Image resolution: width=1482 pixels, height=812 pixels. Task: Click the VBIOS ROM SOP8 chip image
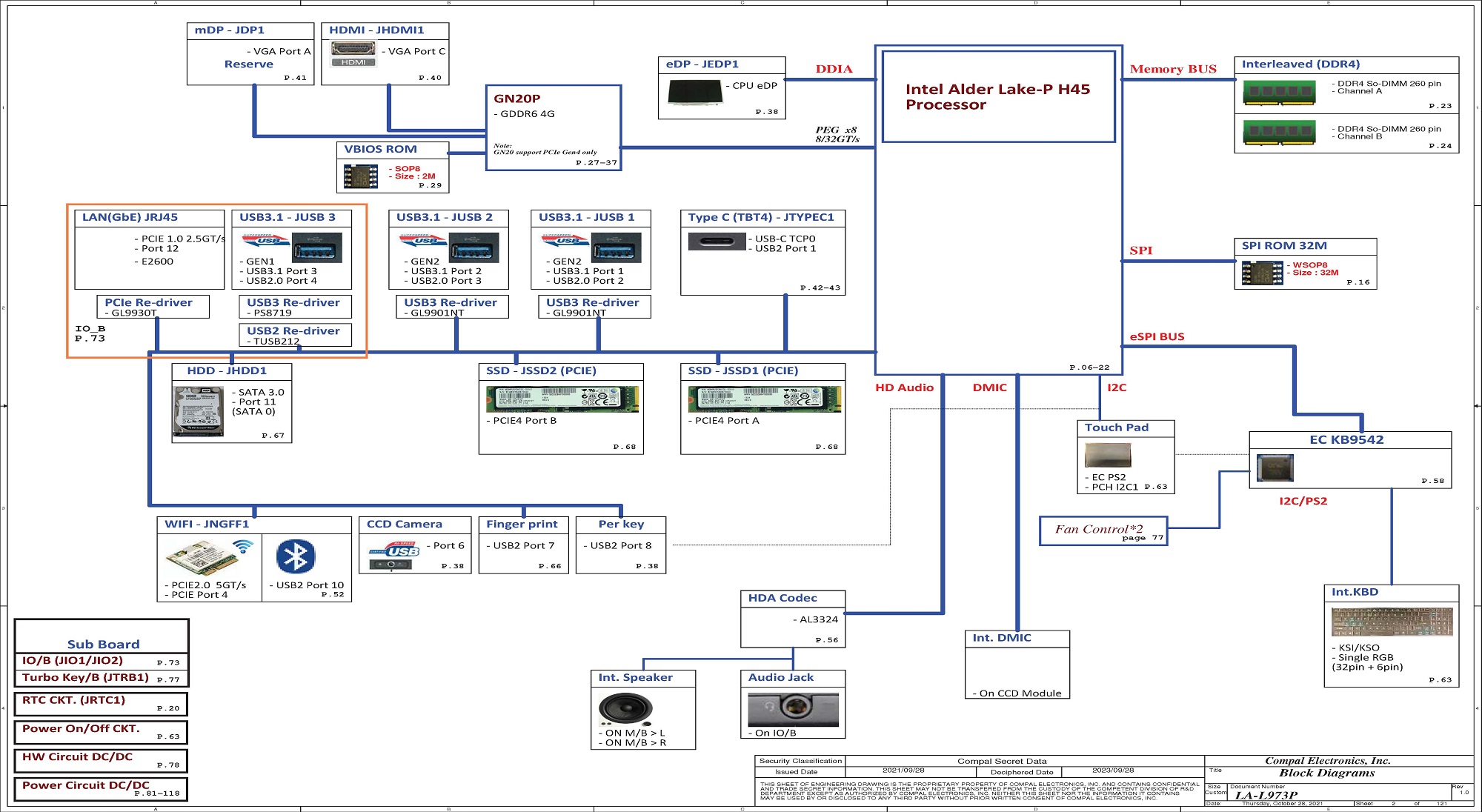[361, 176]
